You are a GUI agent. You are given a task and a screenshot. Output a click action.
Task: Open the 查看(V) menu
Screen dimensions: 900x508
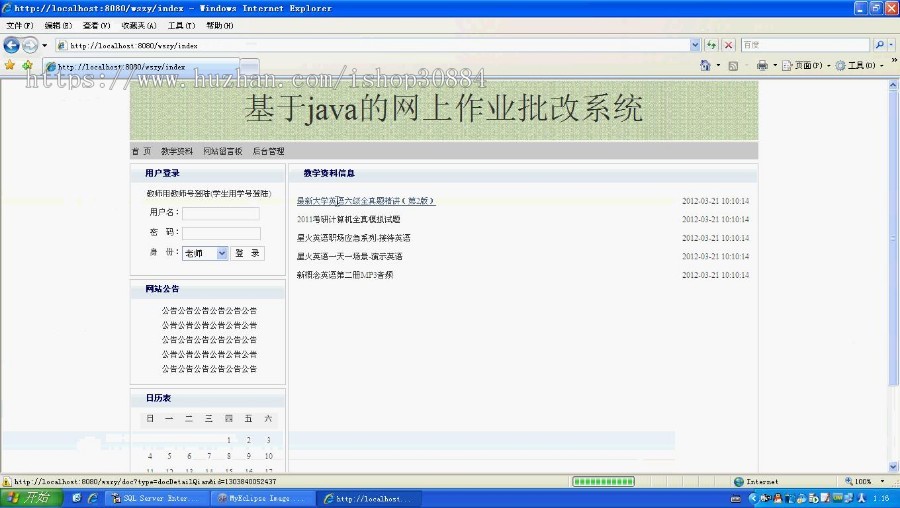[96, 25]
